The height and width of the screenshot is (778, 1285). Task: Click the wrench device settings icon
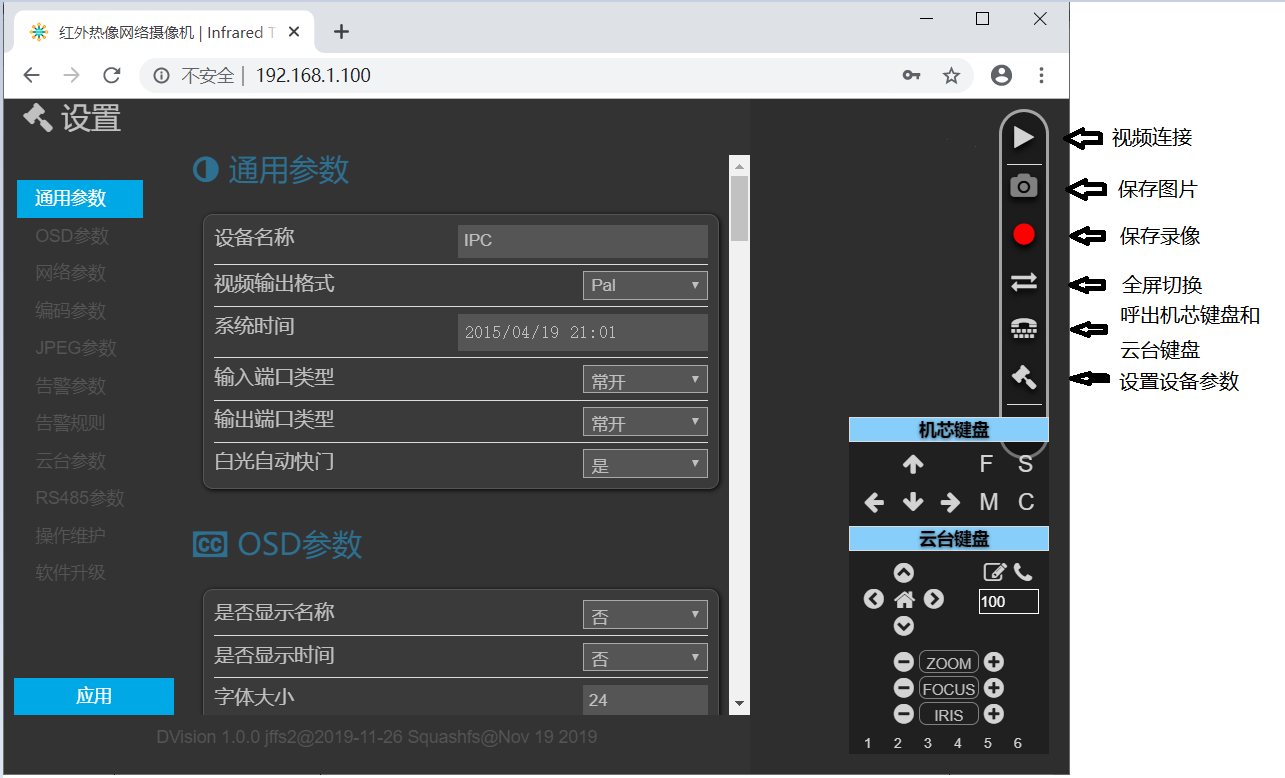pyautogui.click(x=1023, y=377)
